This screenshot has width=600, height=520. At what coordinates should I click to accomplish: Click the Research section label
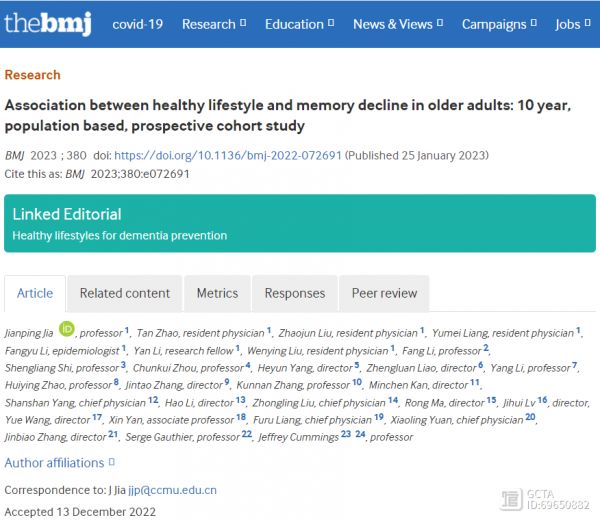coord(33,75)
